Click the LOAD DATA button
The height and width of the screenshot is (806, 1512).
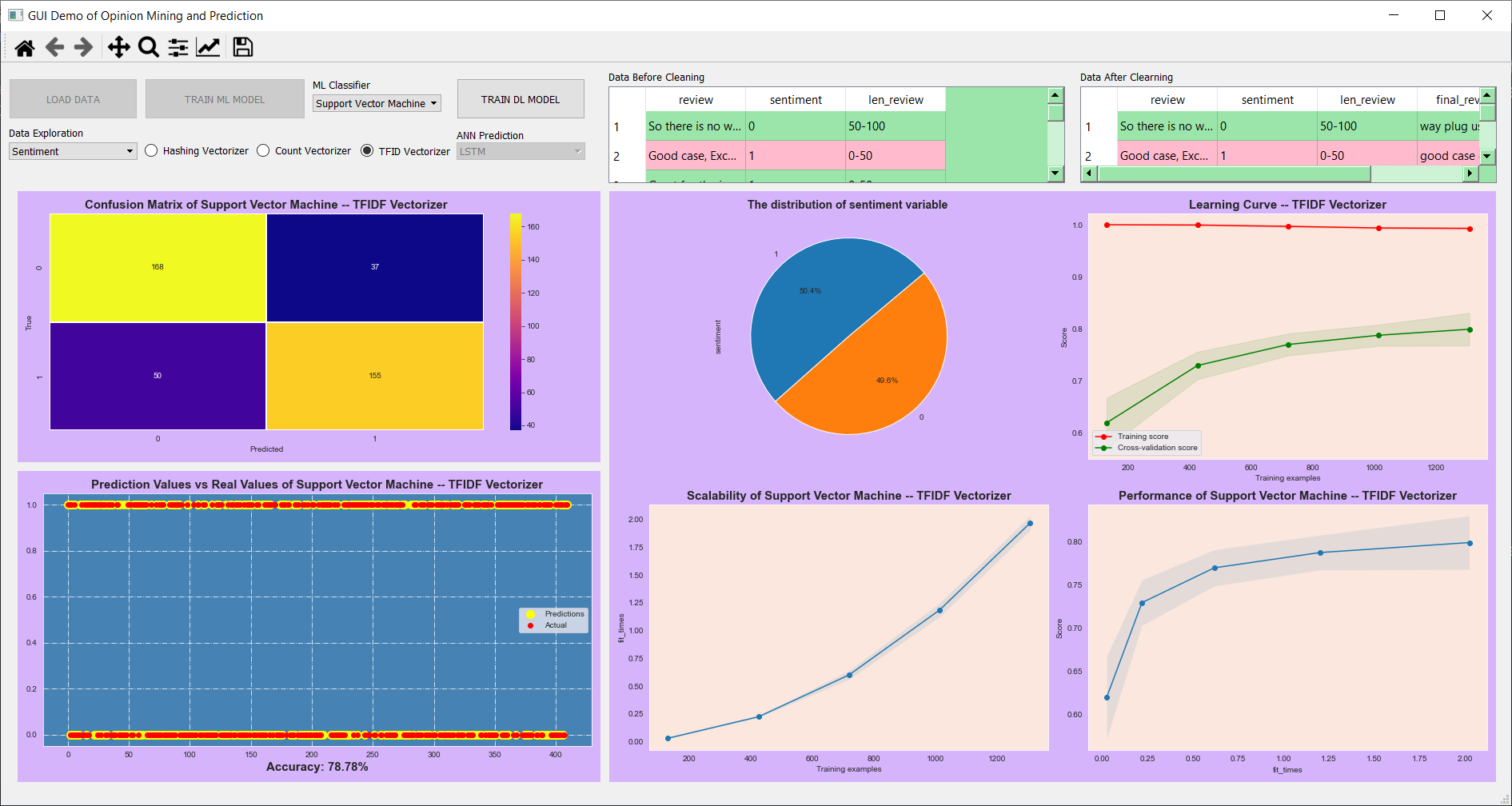[x=73, y=99]
